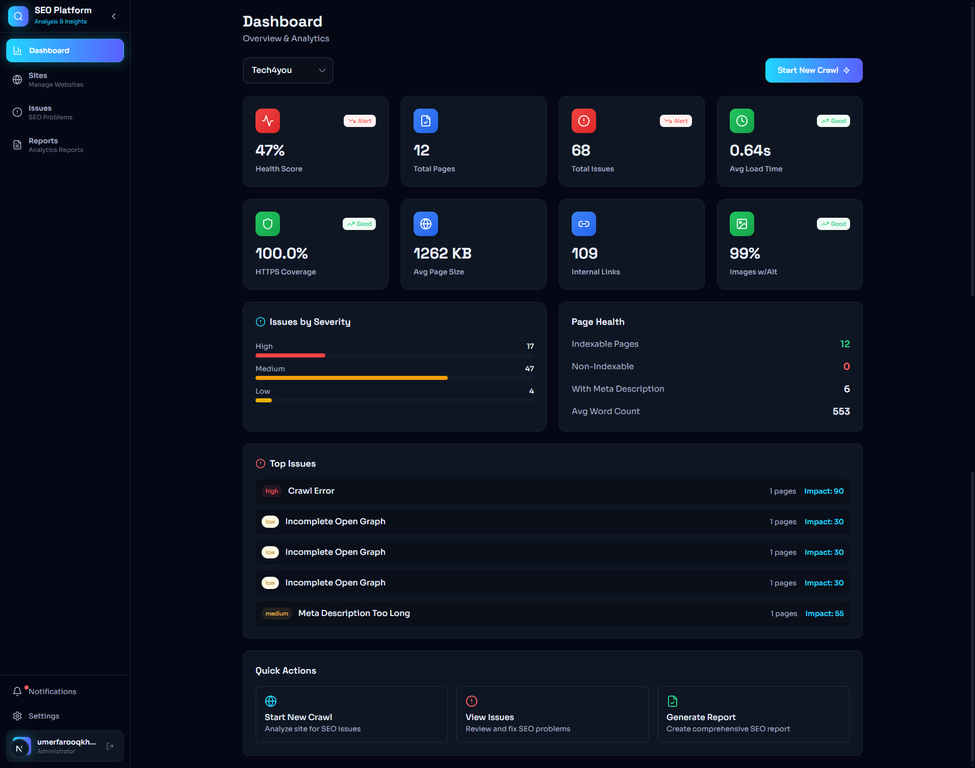Open the Settings gear icon
Viewport: 975px width, 768px height.
coord(16,716)
